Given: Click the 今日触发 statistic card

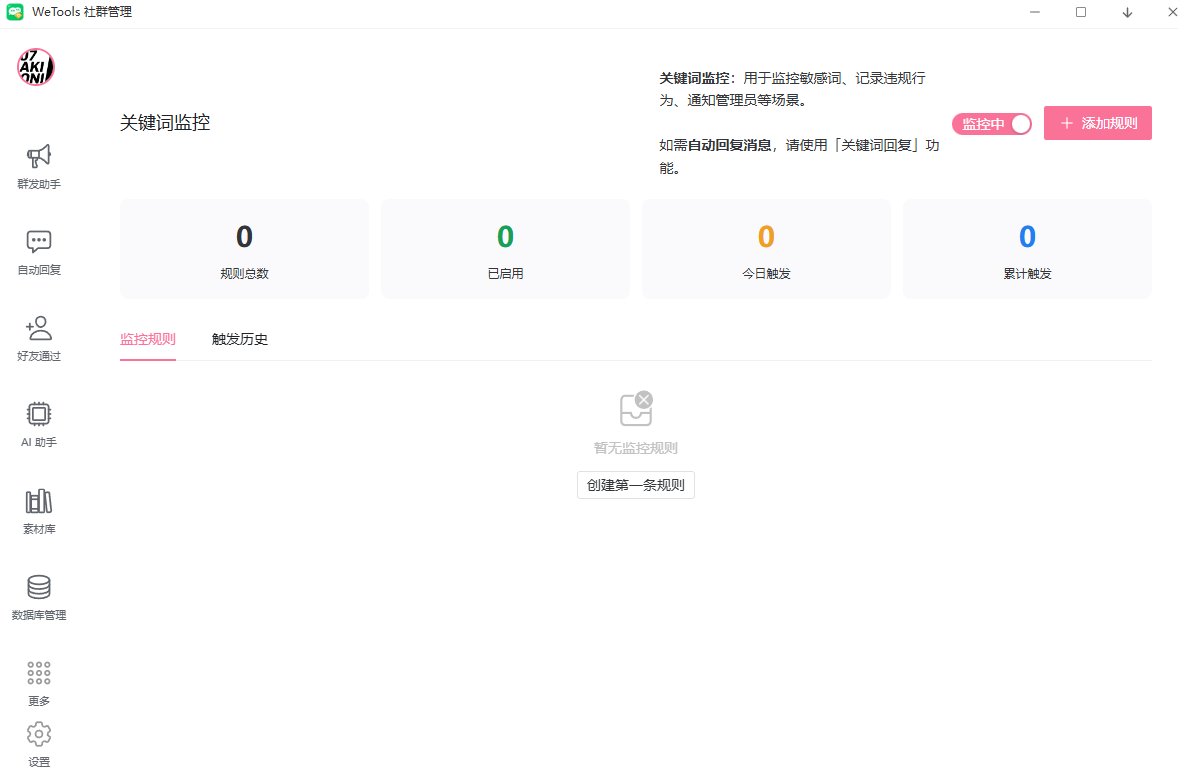Looking at the screenshot, I should pos(766,249).
